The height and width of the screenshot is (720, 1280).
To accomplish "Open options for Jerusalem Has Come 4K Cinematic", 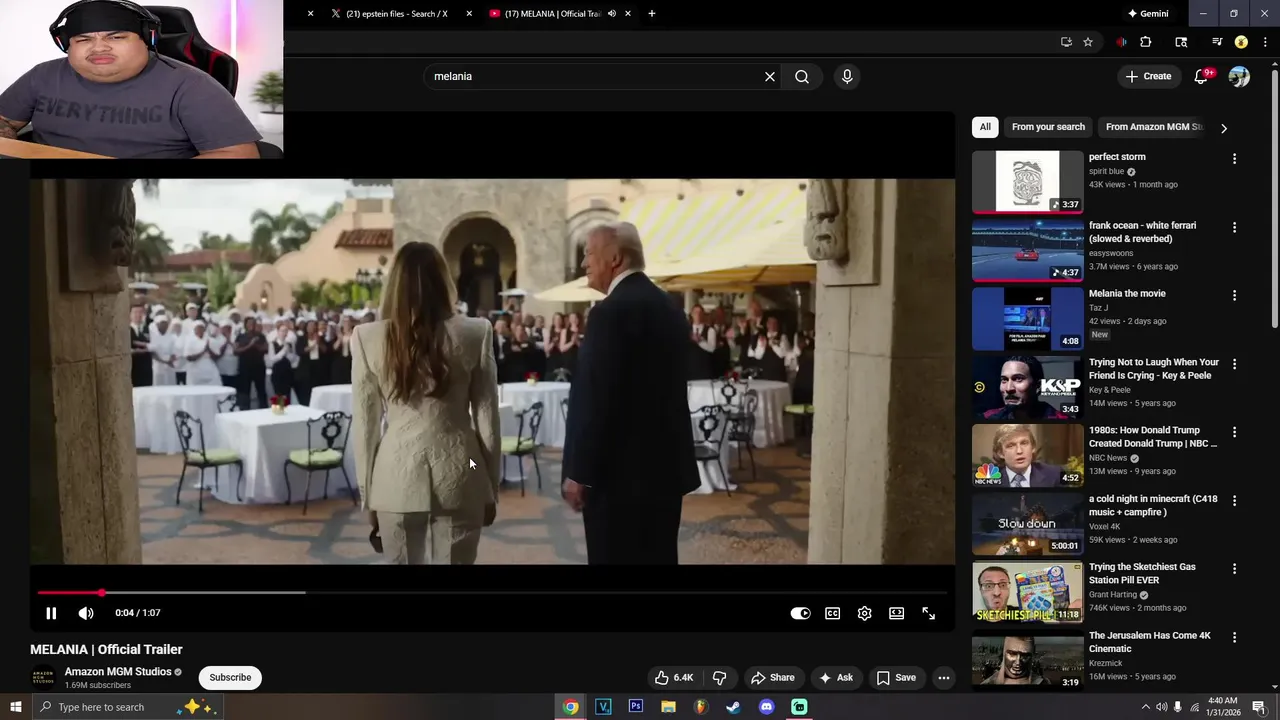I will click(x=1234, y=637).
